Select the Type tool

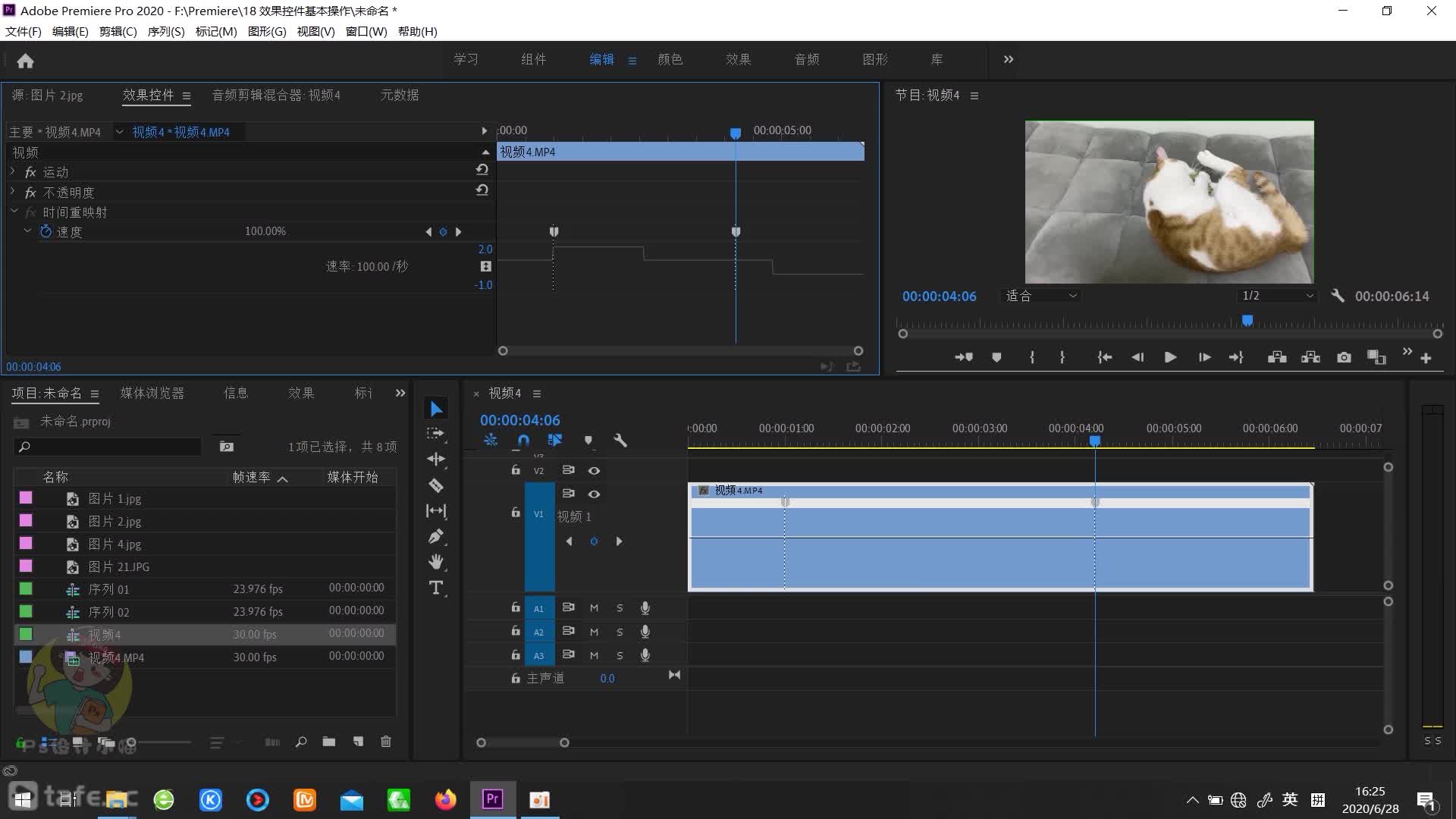click(x=436, y=588)
